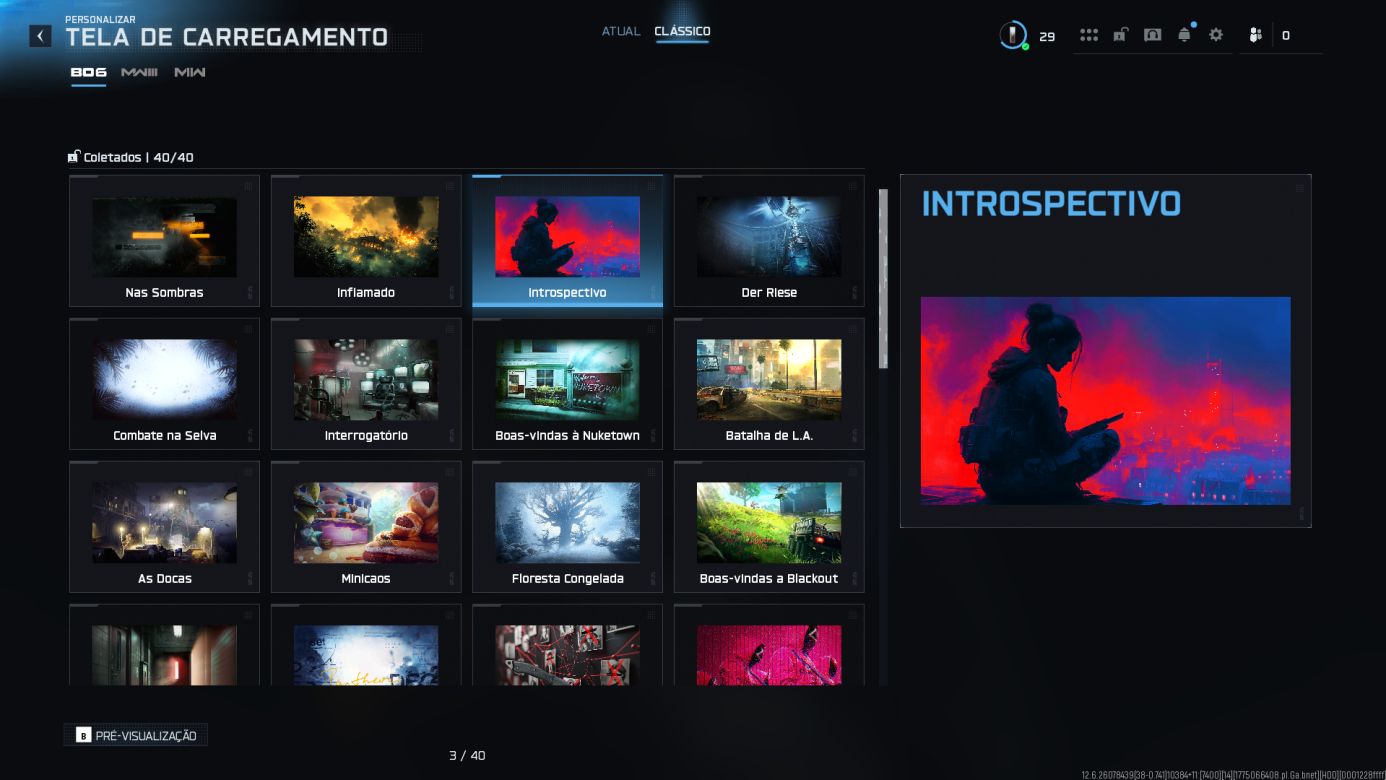The image size is (1386, 780).
Task: Open the headset voice channel icon
Action: coord(1152,35)
